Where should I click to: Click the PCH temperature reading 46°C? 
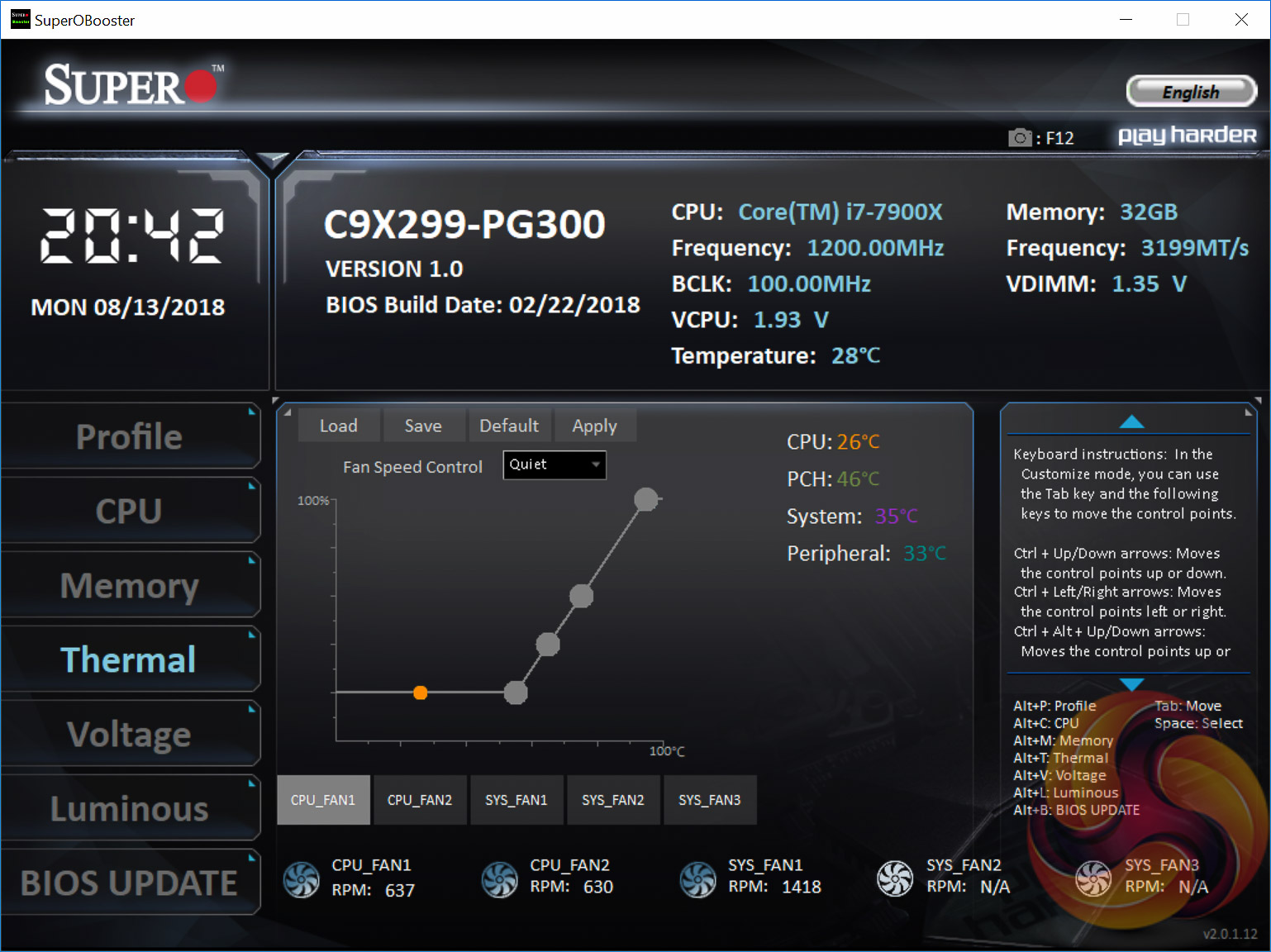[859, 479]
